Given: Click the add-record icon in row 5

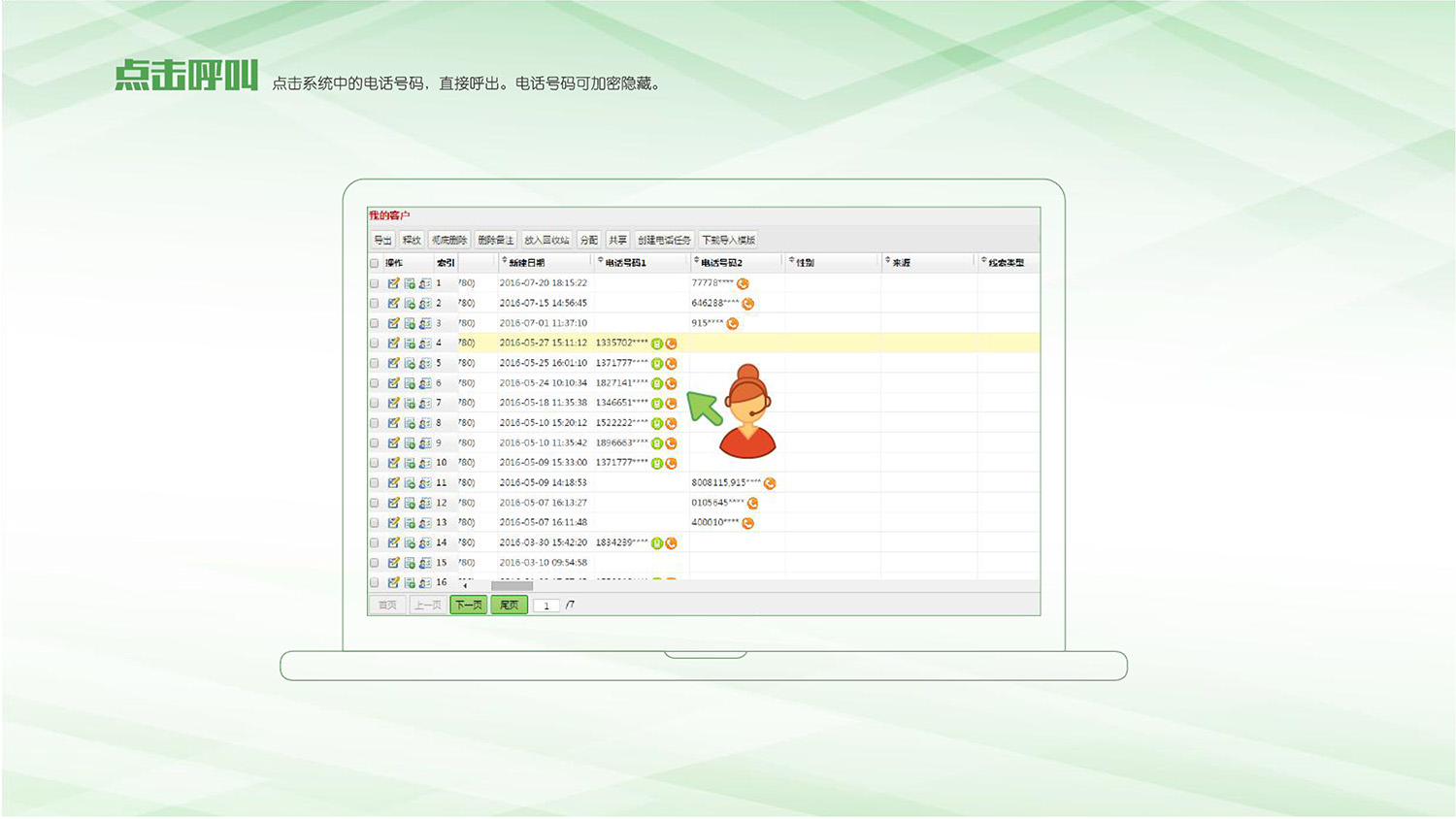Looking at the screenshot, I should [x=410, y=364].
